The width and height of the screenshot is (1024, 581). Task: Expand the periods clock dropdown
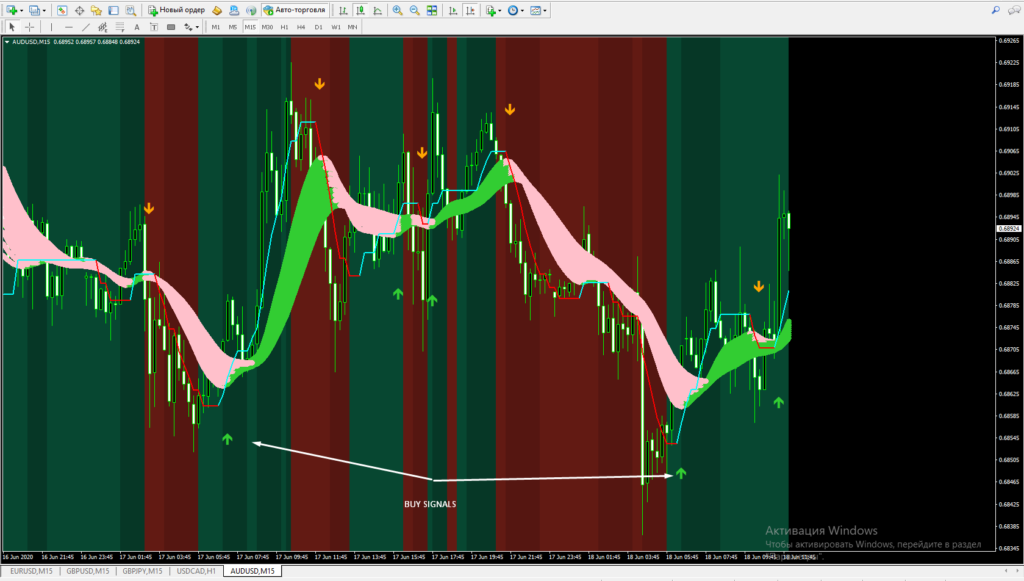tap(516, 10)
